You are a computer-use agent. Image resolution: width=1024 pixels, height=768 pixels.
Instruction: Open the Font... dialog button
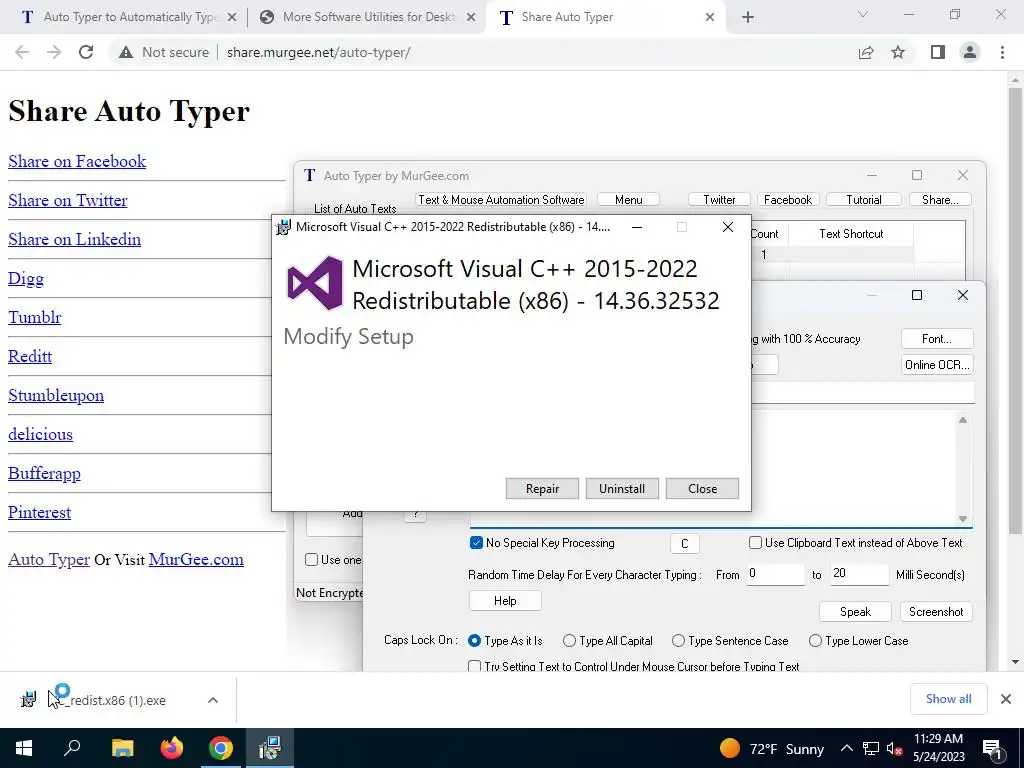[x=937, y=339]
